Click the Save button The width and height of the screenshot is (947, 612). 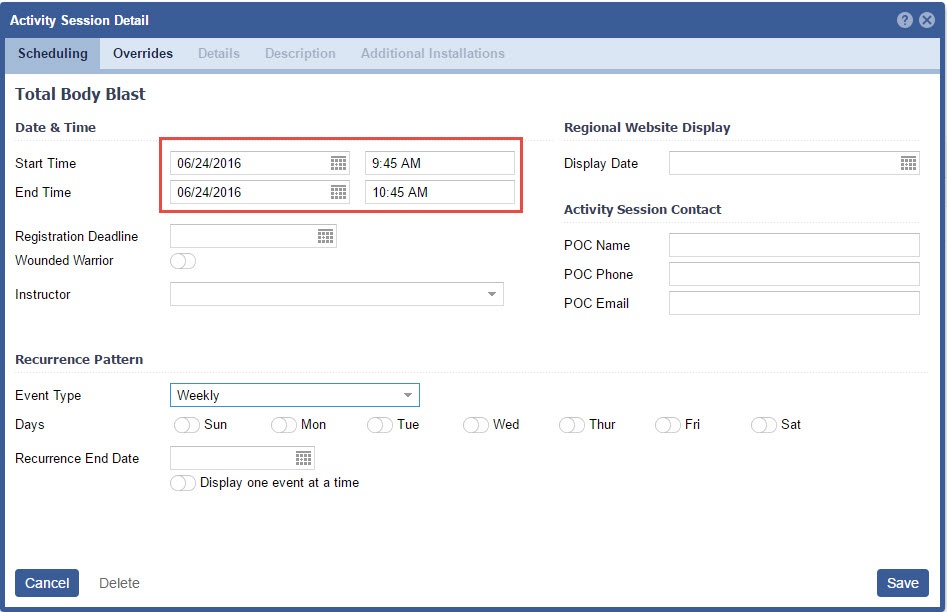(x=902, y=583)
